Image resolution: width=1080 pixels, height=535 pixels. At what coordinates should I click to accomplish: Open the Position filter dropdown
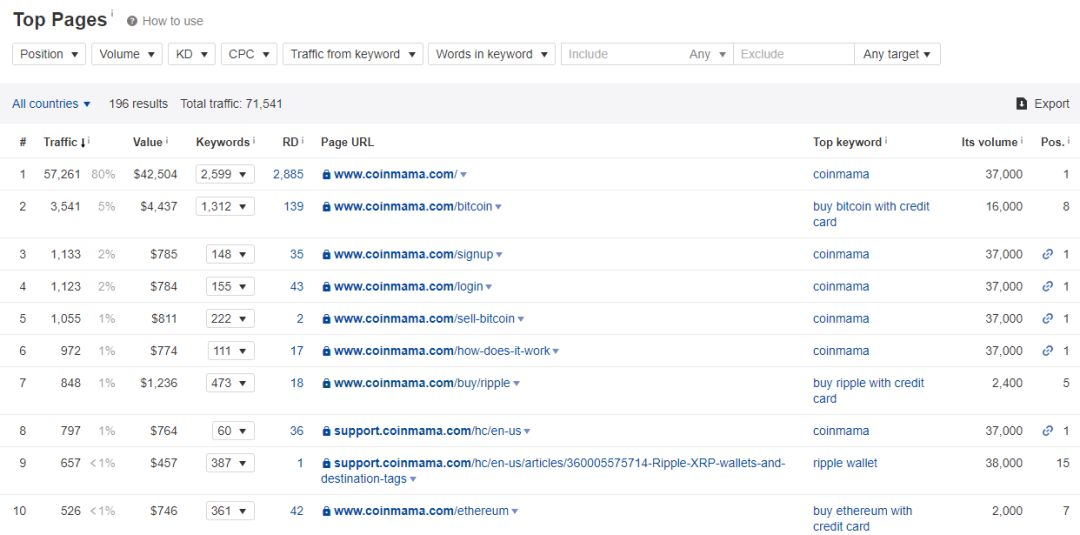49,54
